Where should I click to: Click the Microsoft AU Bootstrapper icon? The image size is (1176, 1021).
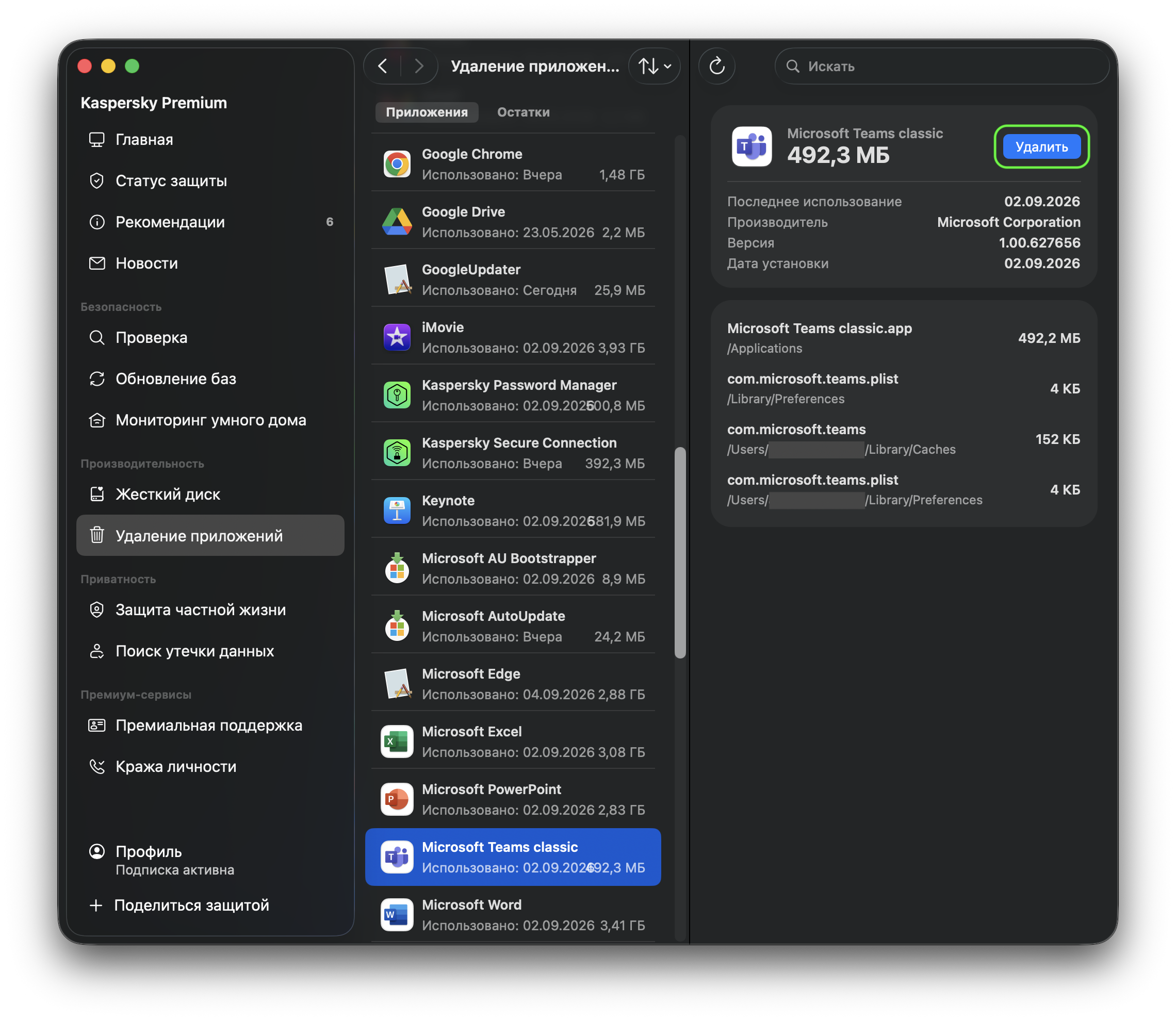pos(397,568)
